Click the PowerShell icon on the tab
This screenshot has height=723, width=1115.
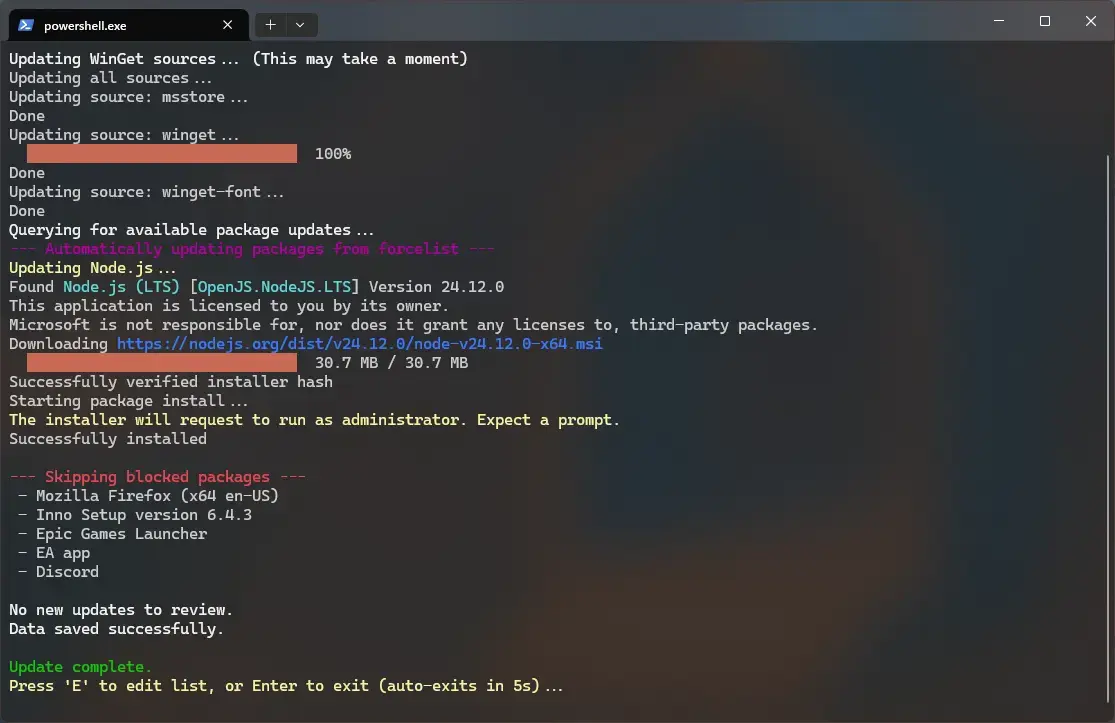pyautogui.click(x=24, y=24)
